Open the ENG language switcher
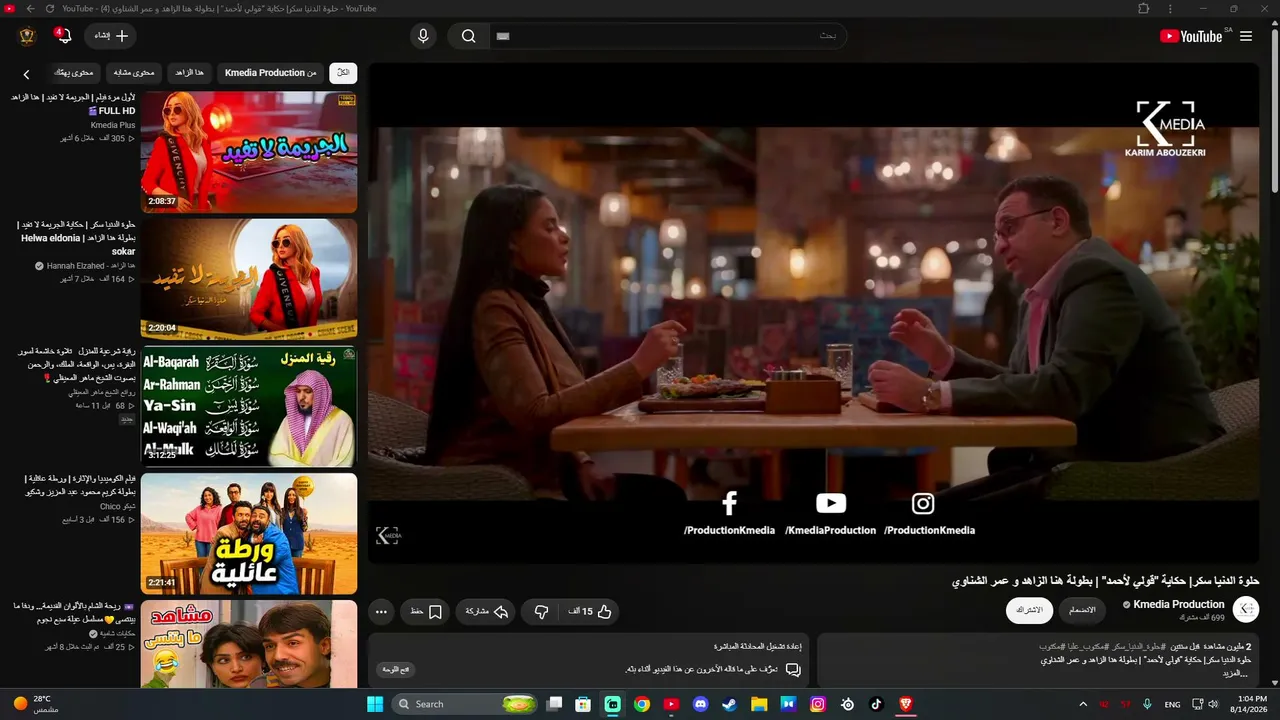The width and height of the screenshot is (1280, 720). [x=1172, y=704]
